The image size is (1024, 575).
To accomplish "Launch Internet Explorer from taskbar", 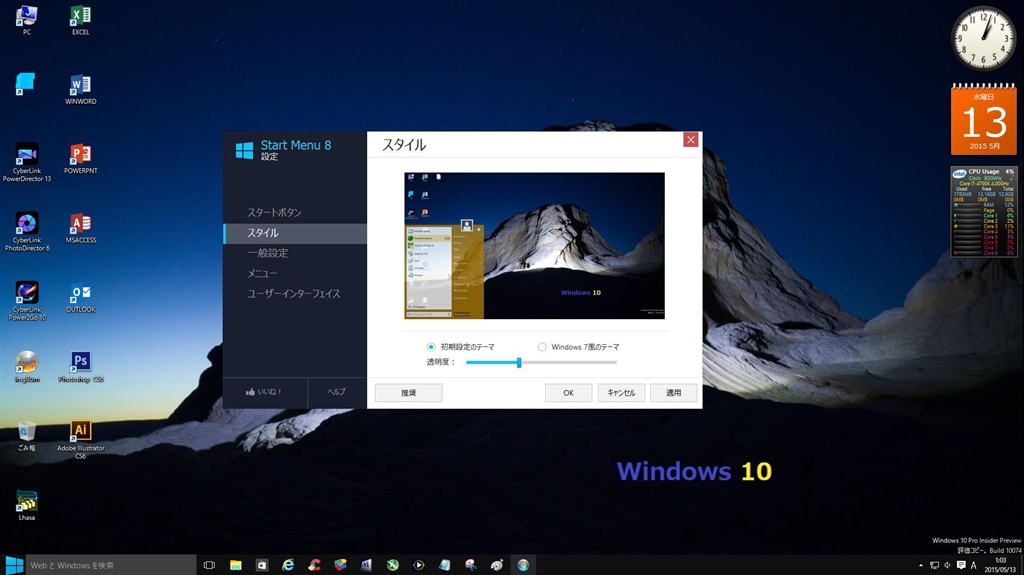I will click(x=288, y=565).
